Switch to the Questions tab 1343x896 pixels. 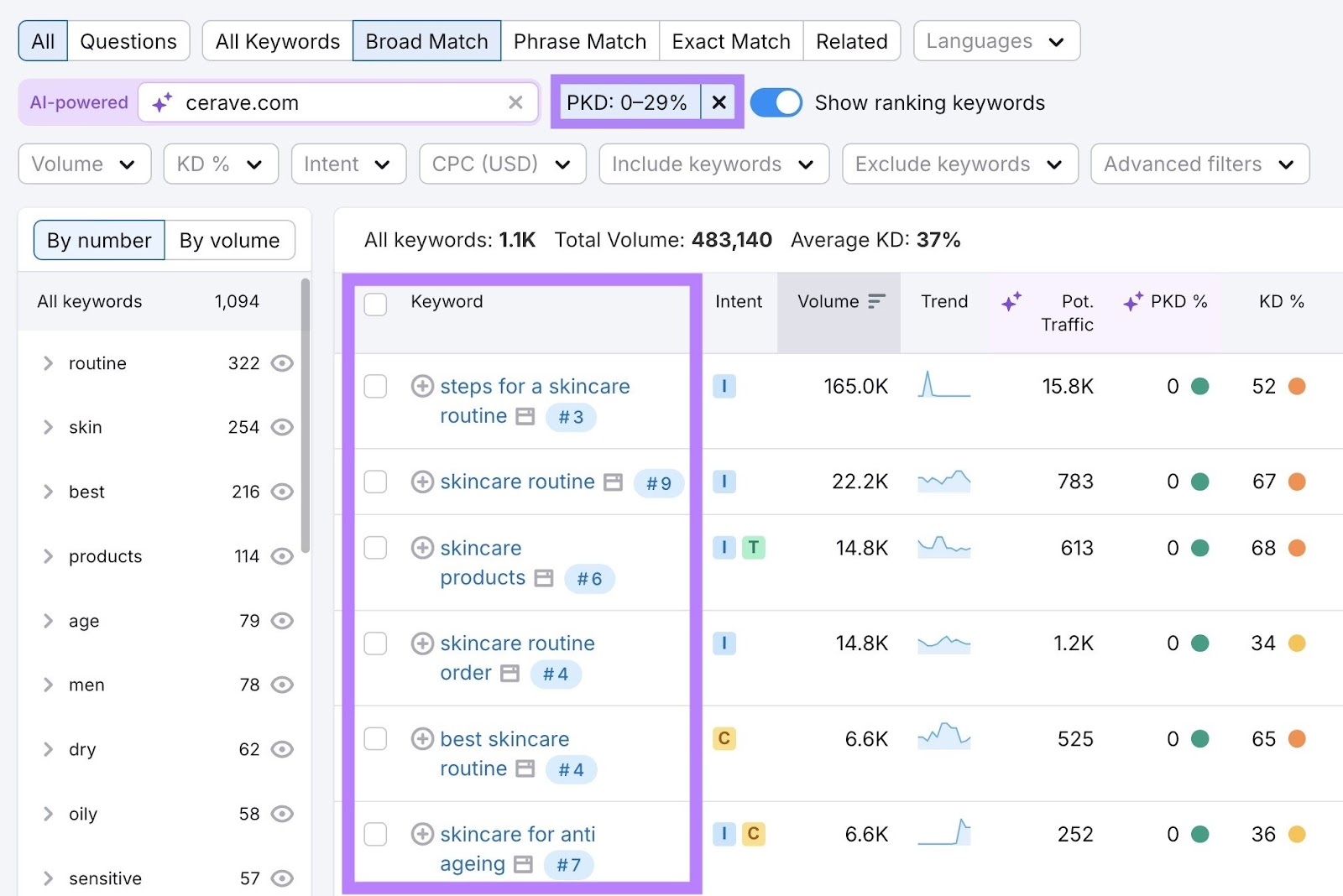128,40
